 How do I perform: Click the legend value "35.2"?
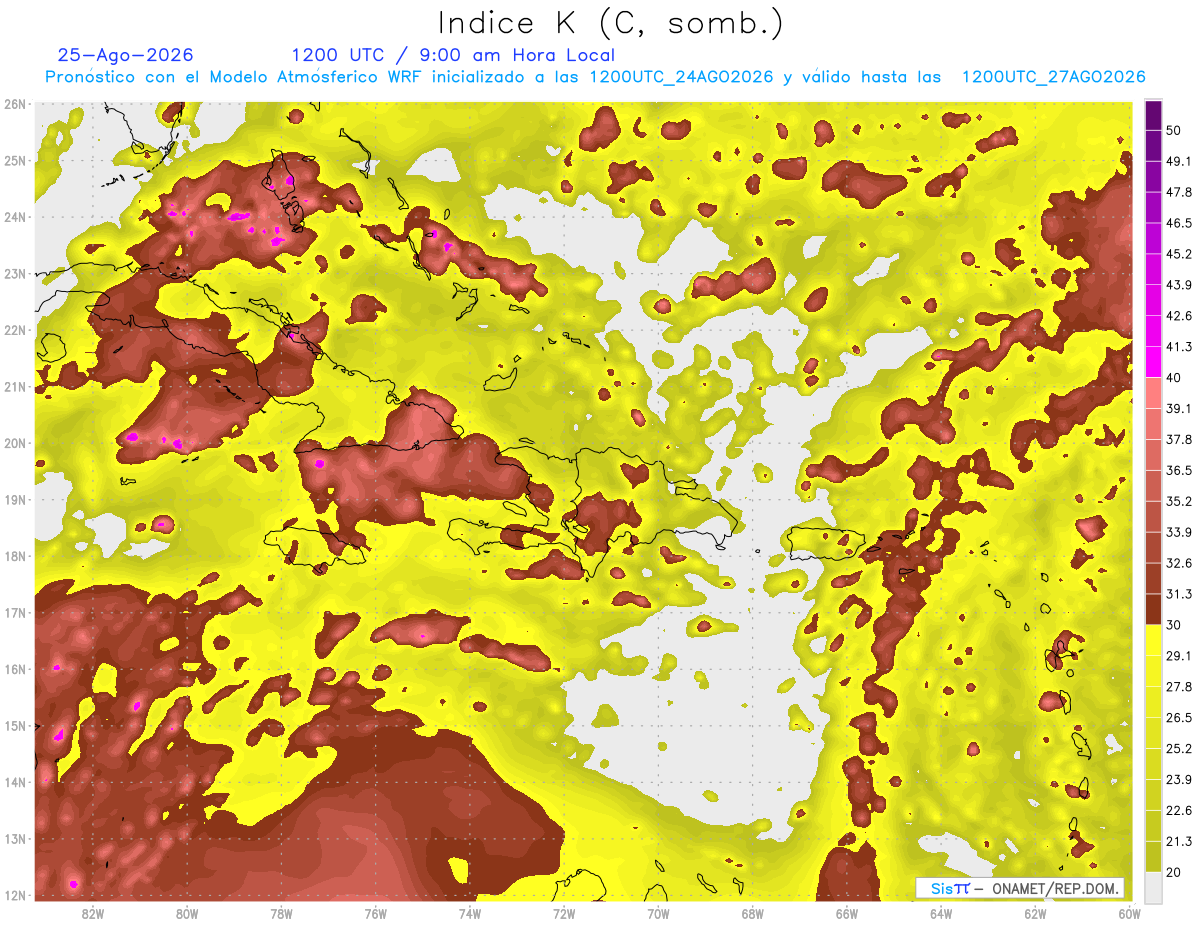(x=1179, y=501)
